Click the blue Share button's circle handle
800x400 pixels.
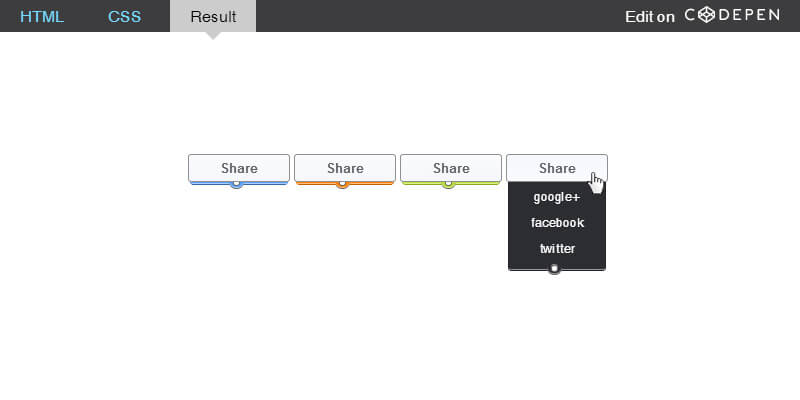click(x=236, y=184)
